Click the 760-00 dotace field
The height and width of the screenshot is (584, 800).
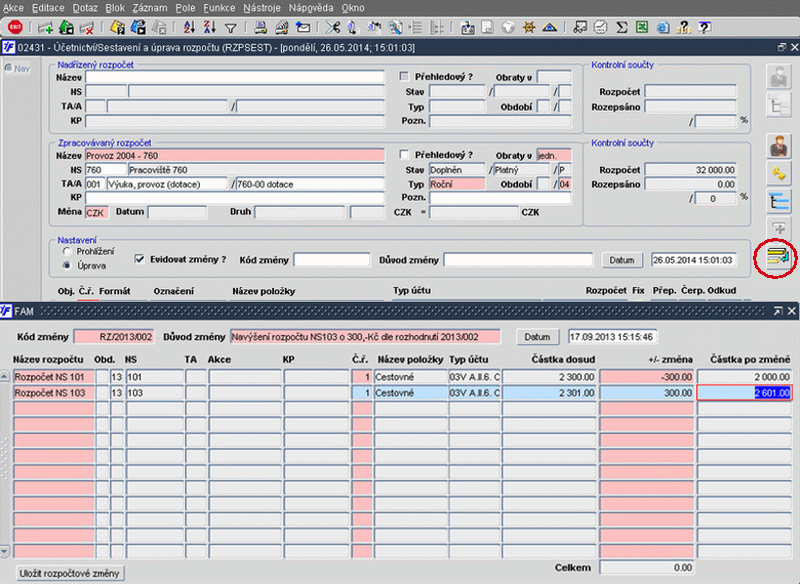(x=310, y=184)
